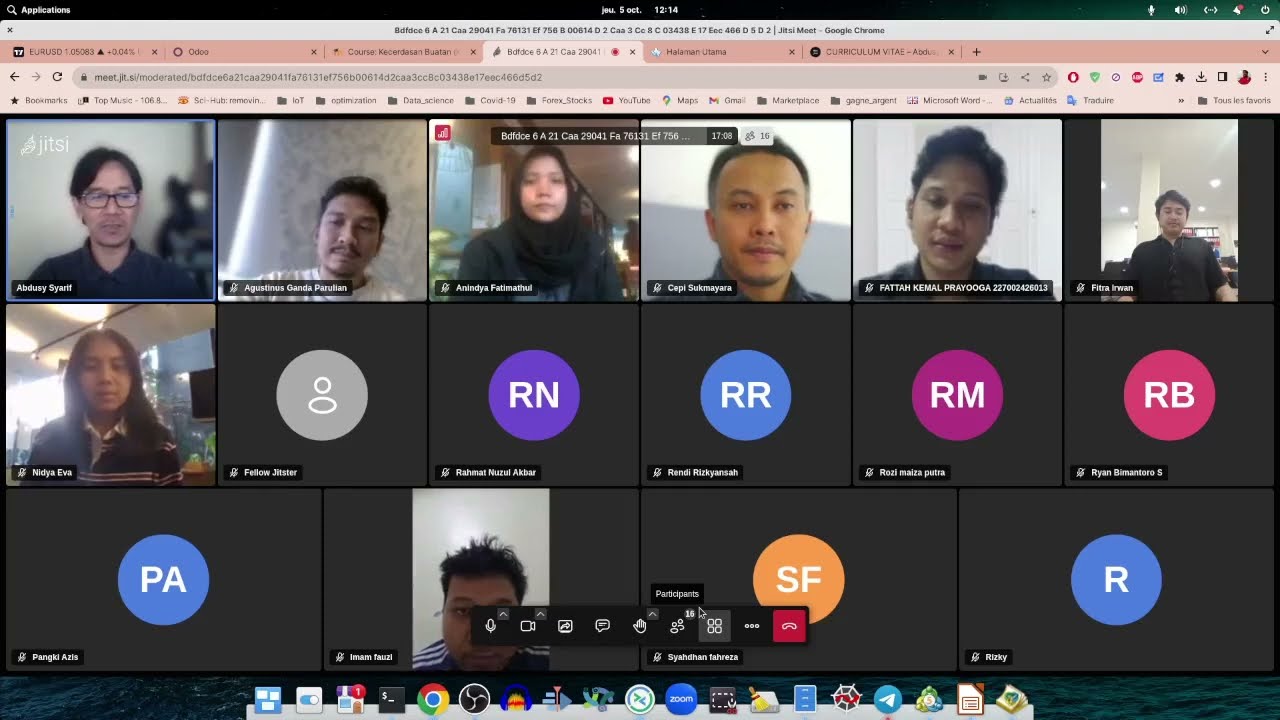The width and height of the screenshot is (1280, 720).
Task: Click the volume icon in system panel
Action: [1180, 10]
